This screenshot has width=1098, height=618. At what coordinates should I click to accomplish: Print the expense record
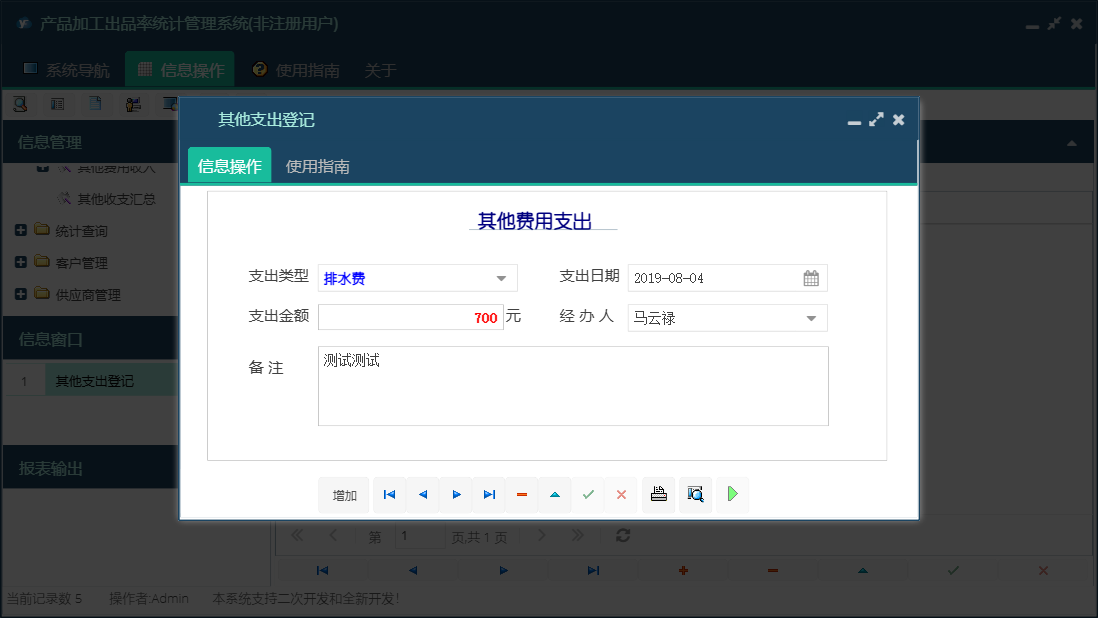[658, 494]
